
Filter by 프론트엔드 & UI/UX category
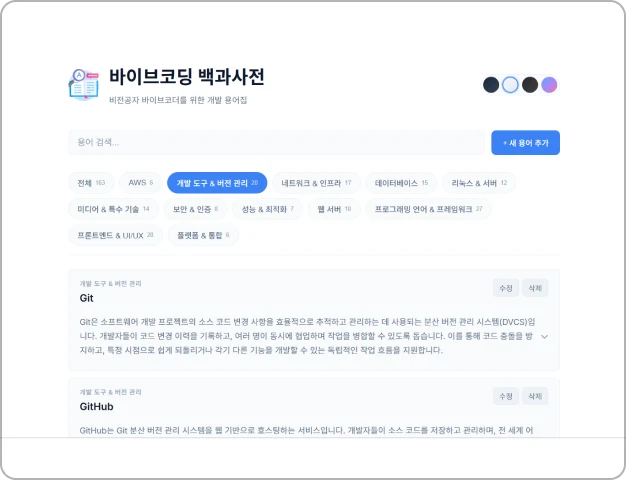coord(115,235)
